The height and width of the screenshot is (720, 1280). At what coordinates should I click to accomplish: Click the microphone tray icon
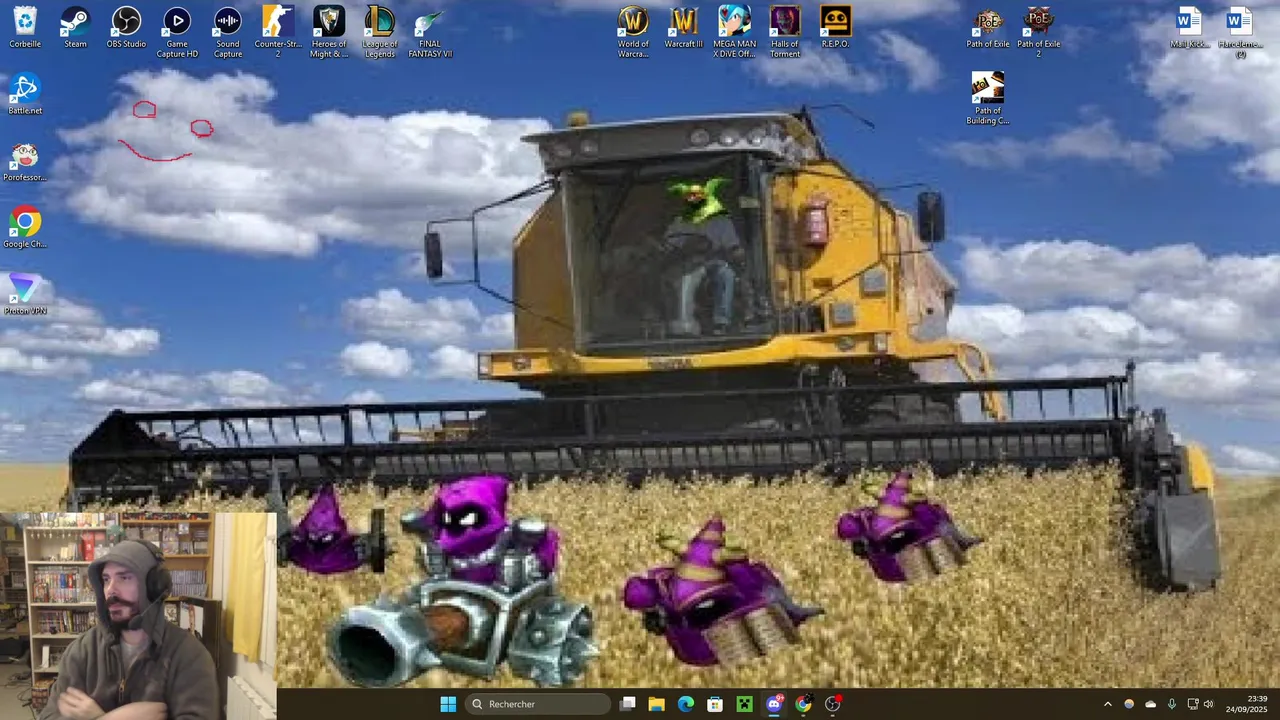tap(1171, 704)
